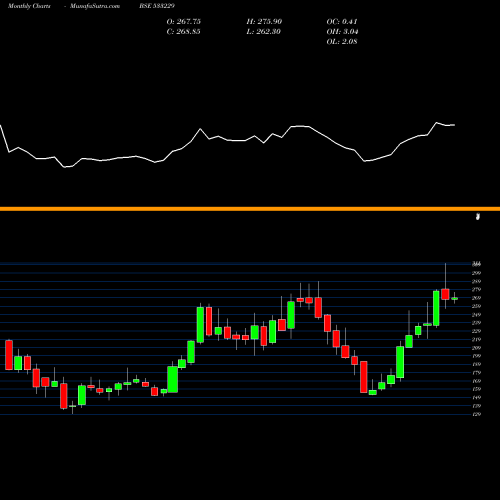Click the 289 price axis label

click(x=477, y=281)
